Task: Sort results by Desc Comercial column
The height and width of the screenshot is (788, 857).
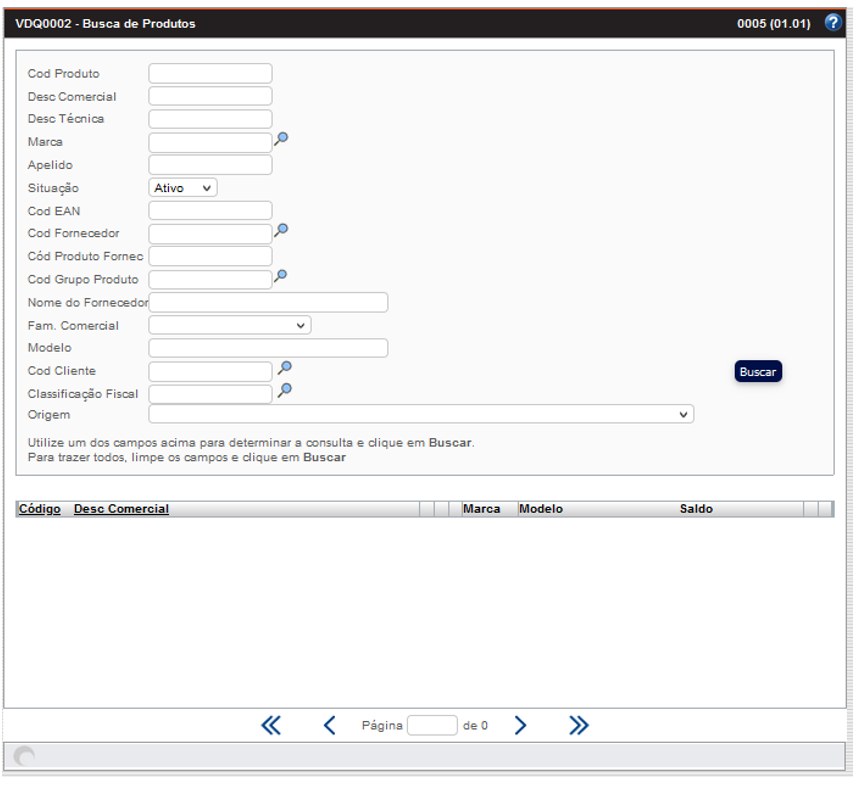Action: pyautogui.click(x=121, y=509)
